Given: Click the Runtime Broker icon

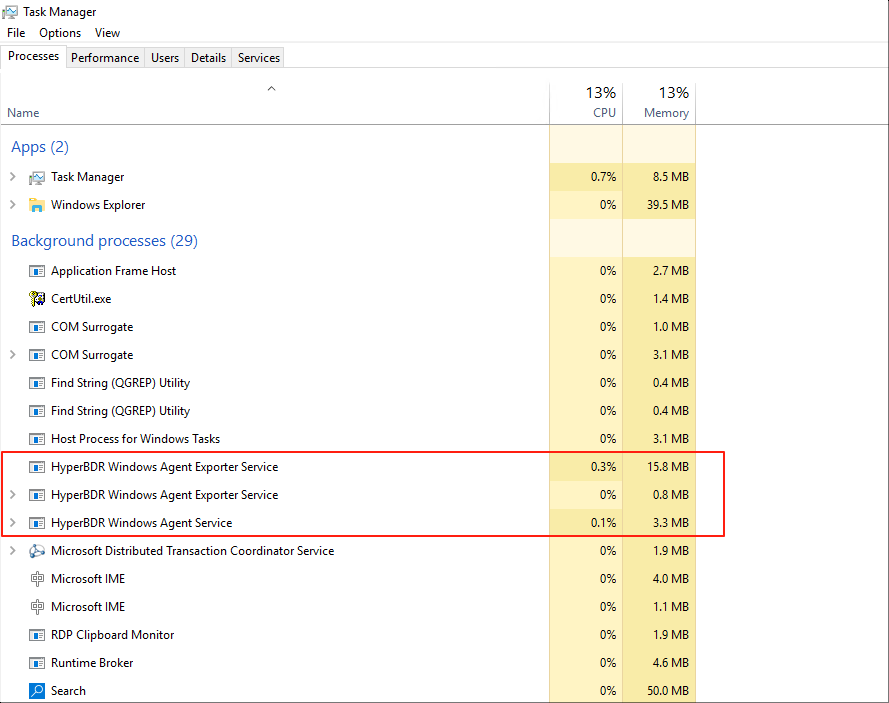Looking at the screenshot, I should tap(37, 663).
